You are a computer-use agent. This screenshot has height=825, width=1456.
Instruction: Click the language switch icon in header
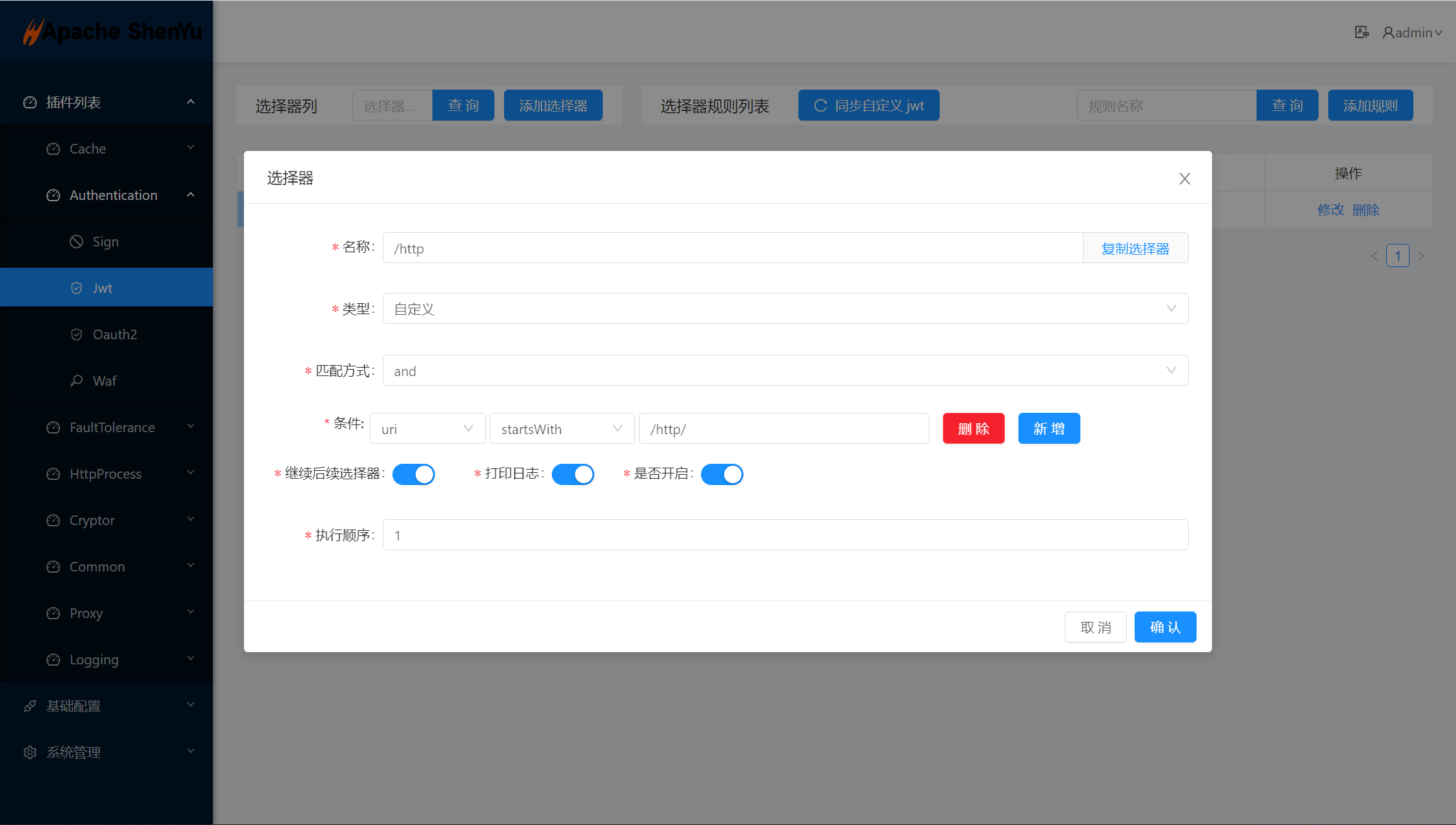point(1362,32)
